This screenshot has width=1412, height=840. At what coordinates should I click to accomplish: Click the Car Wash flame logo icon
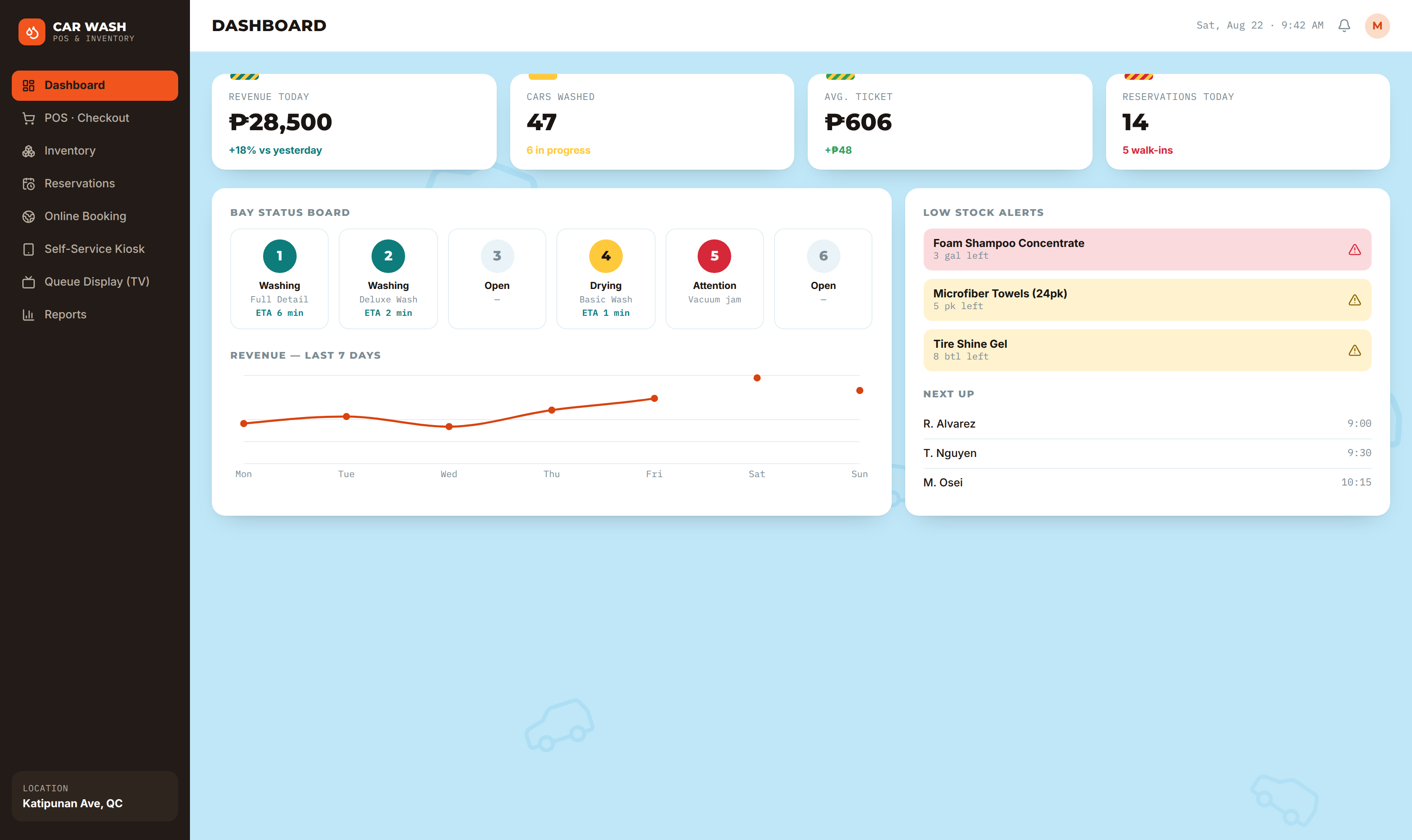(x=32, y=31)
